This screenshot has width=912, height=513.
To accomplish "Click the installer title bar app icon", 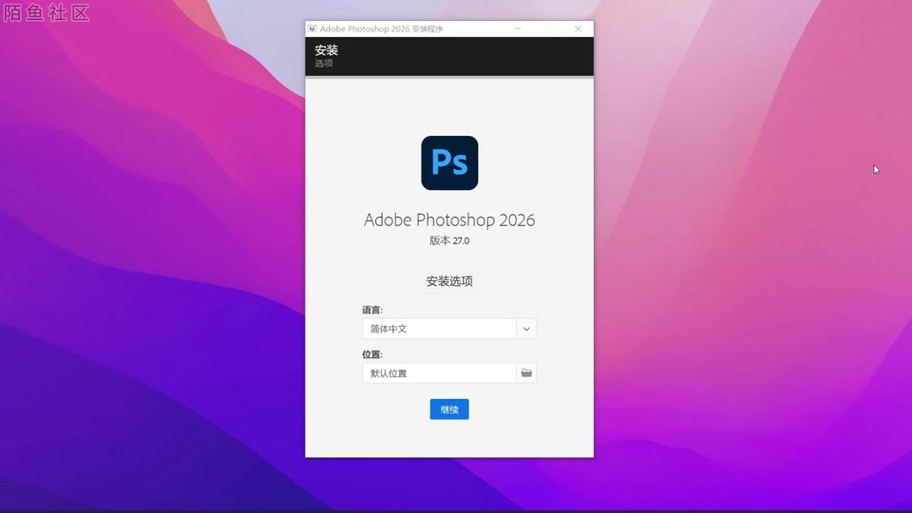I will [x=312, y=28].
